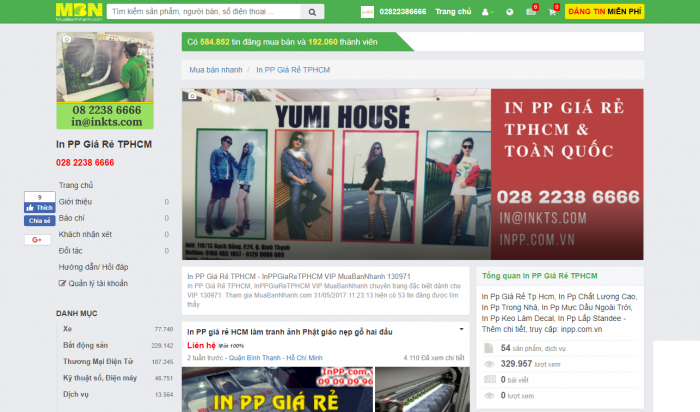Select the Thương Mại Điện Tử category
Viewport: 700px width, 412px height.
tap(98, 362)
